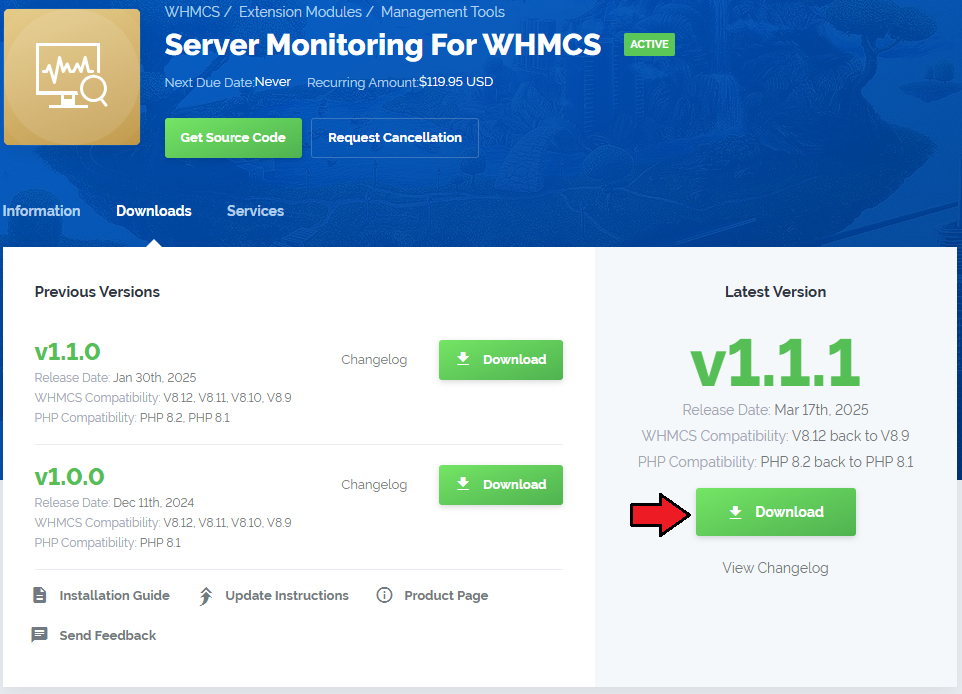
Task: Switch to the Information tab
Action: 41,210
